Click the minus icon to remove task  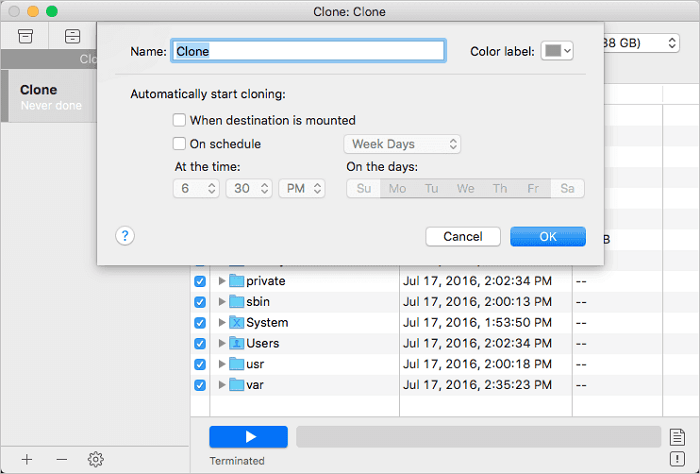(61, 459)
